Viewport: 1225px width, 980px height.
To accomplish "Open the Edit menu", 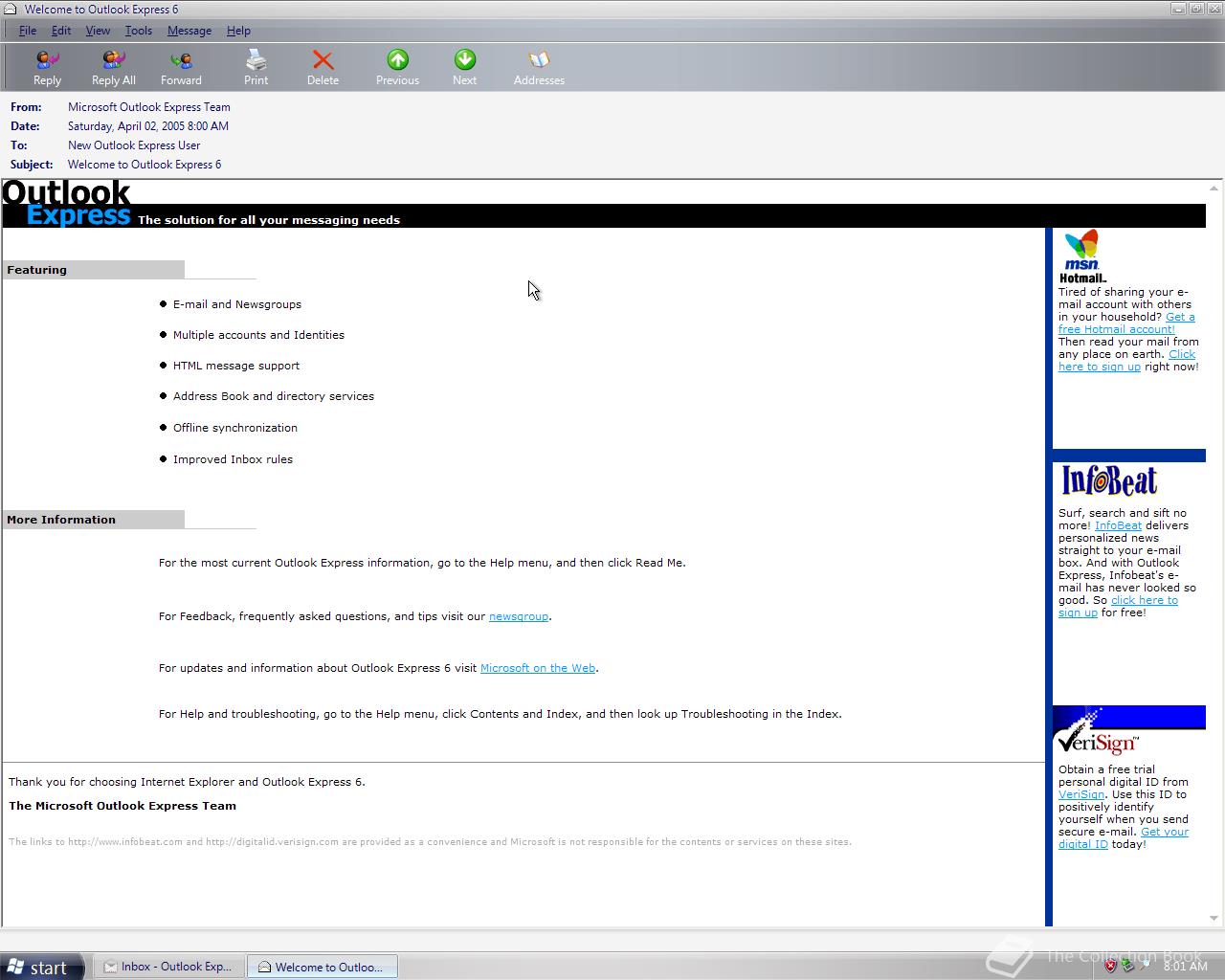I will click(61, 31).
